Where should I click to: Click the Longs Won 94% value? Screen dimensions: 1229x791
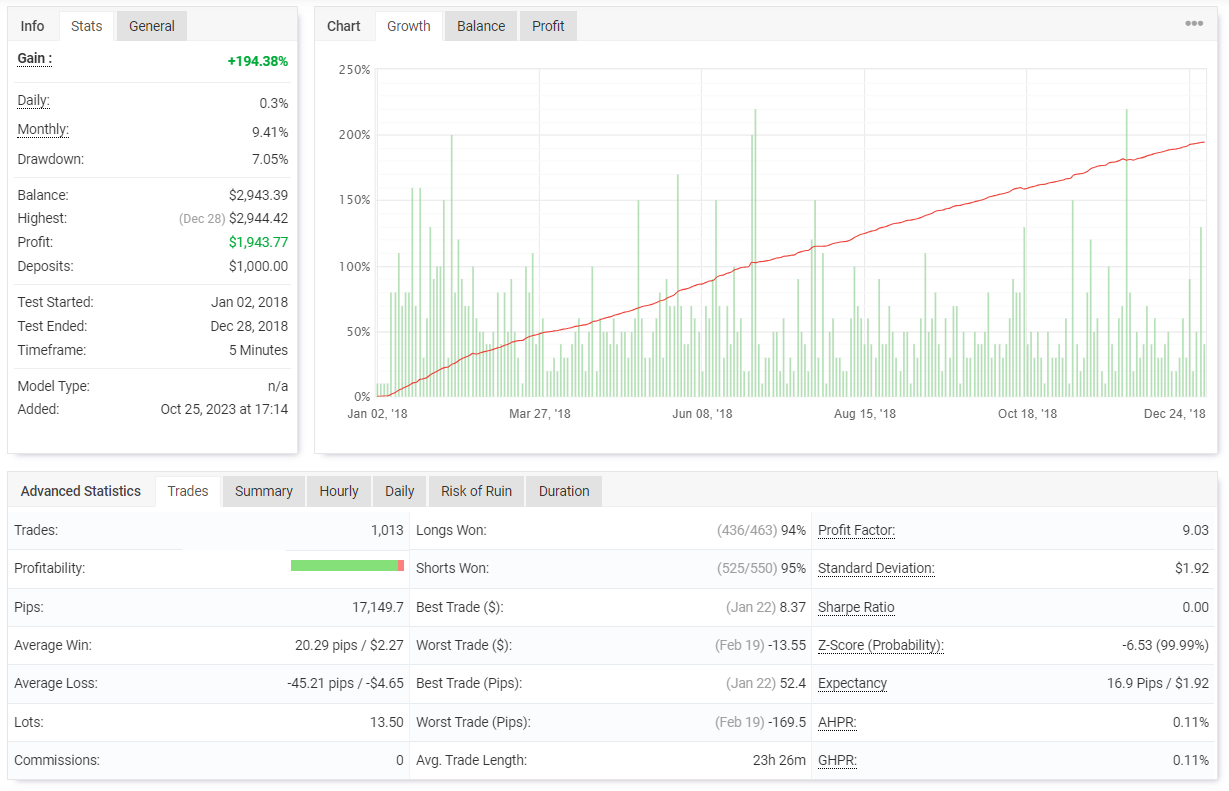(793, 530)
